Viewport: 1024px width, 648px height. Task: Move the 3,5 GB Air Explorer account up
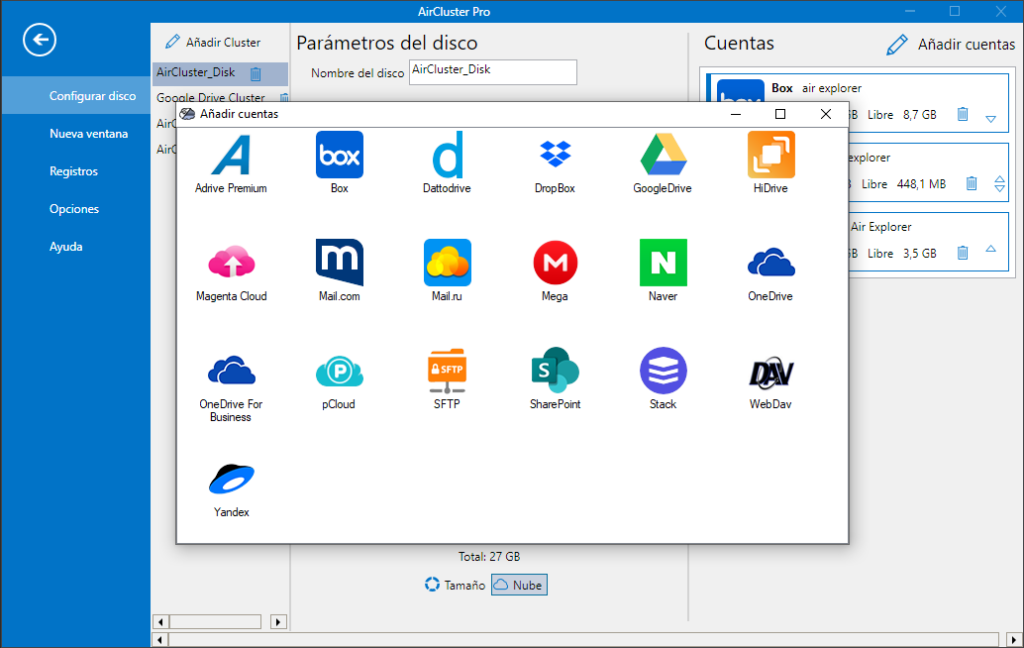pyautogui.click(x=991, y=249)
